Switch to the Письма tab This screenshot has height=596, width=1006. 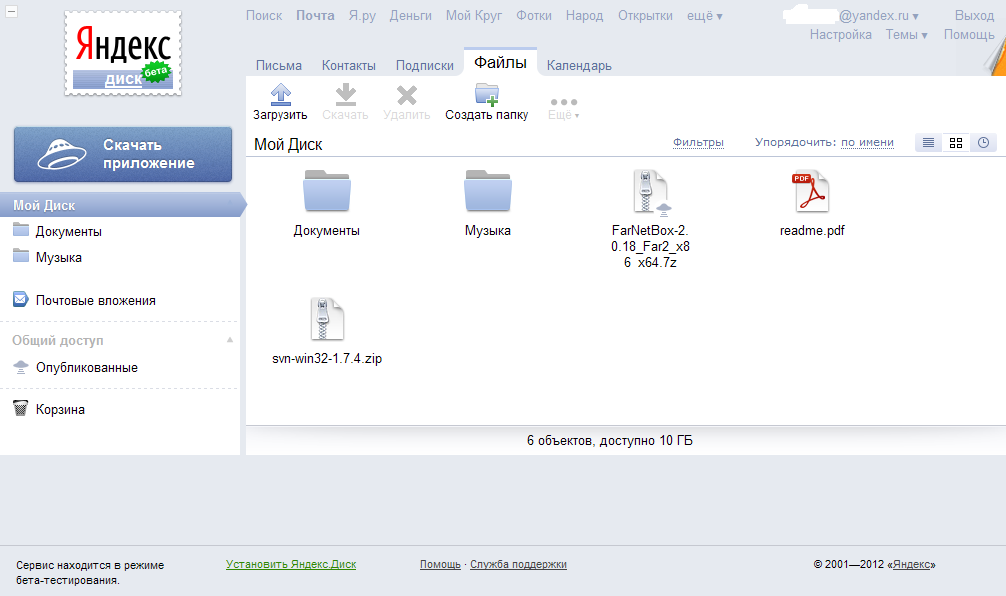[x=279, y=66]
